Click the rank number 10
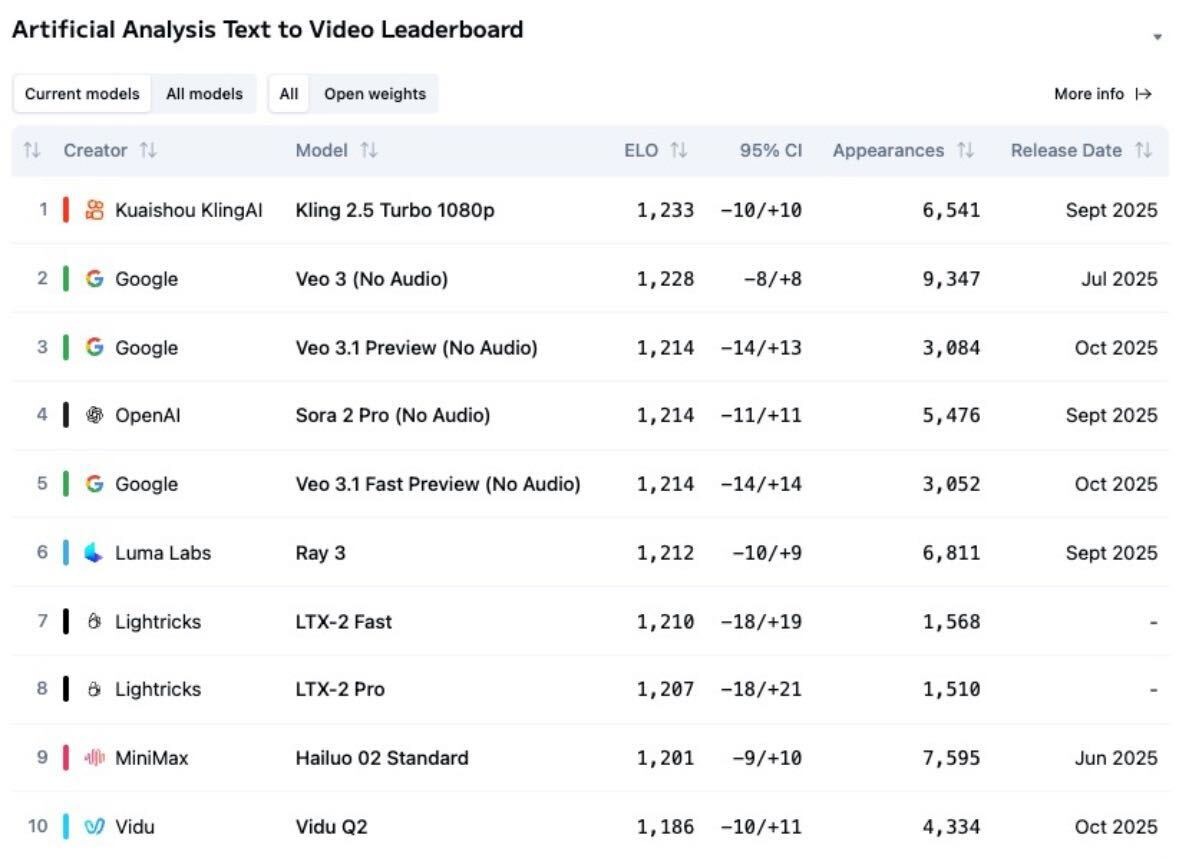The width and height of the screenshot is (1179, 859). point(38,826)
